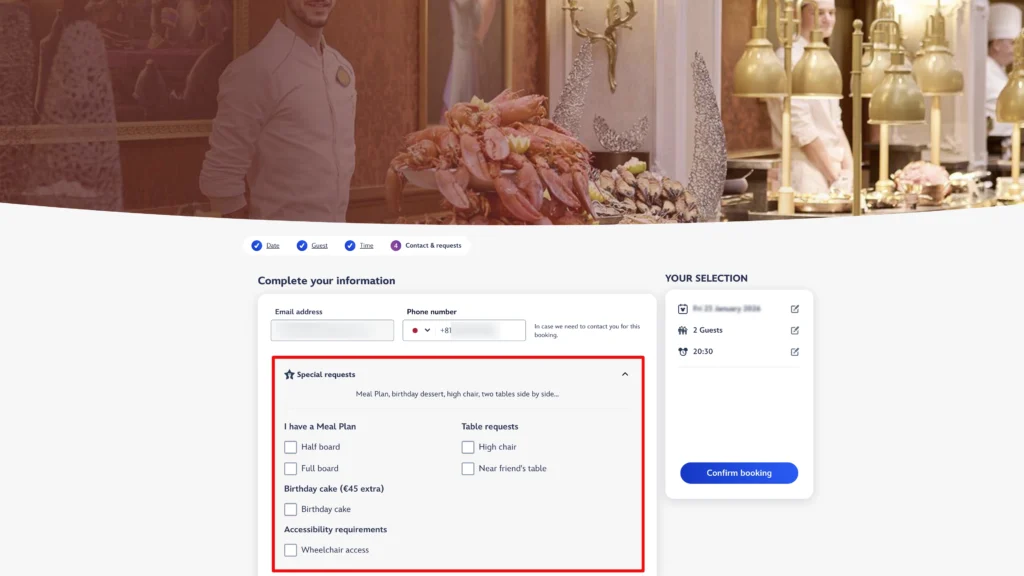The height and width of the screenshot is (576, 1024).
Task: Check the High chair table request
Action: [x=468, y=447]
